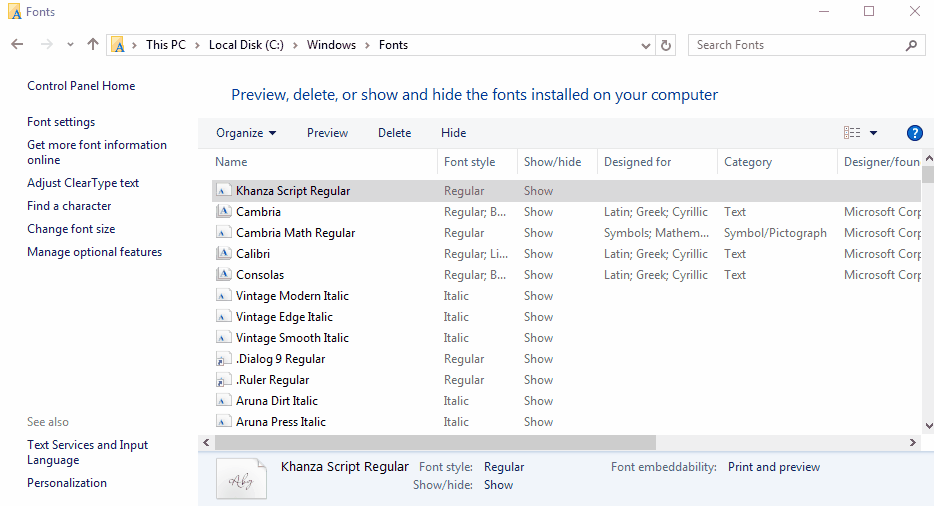Expand the chevron after This PC
Screen dimensions: 934x506
(x=197, y=45)
